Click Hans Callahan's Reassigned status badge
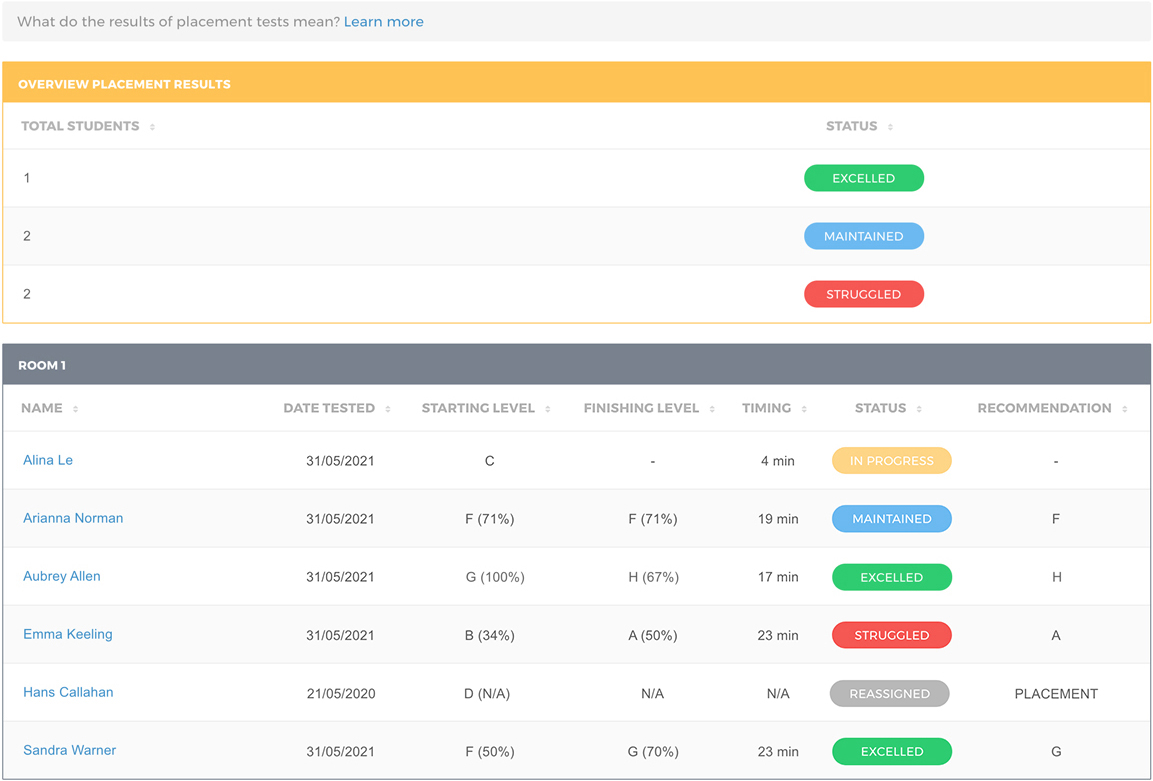This screenshot has width=1153, height=781. pyautogui.click(x=889, y=693)
